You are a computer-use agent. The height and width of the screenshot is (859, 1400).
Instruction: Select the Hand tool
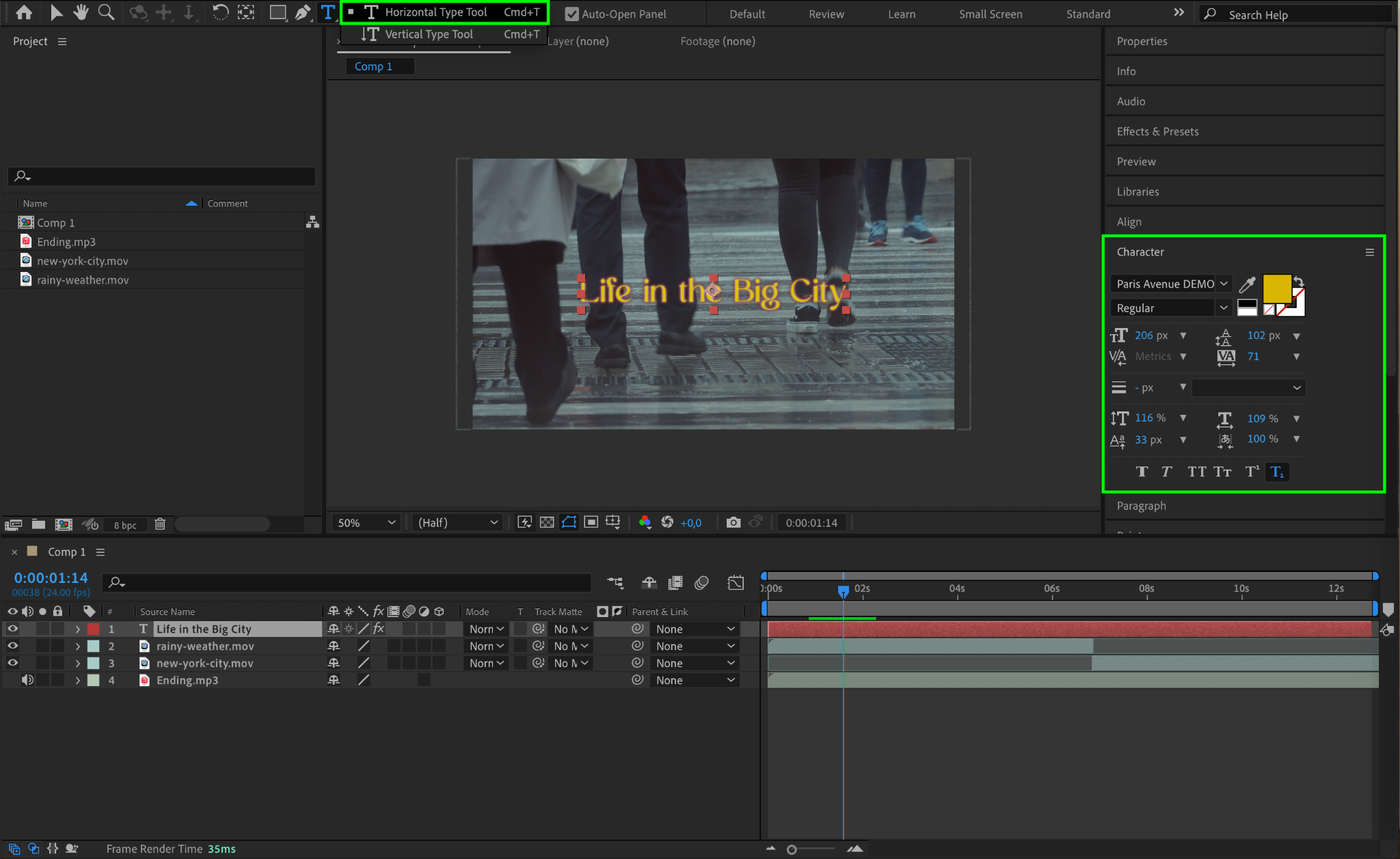[81, 12]
